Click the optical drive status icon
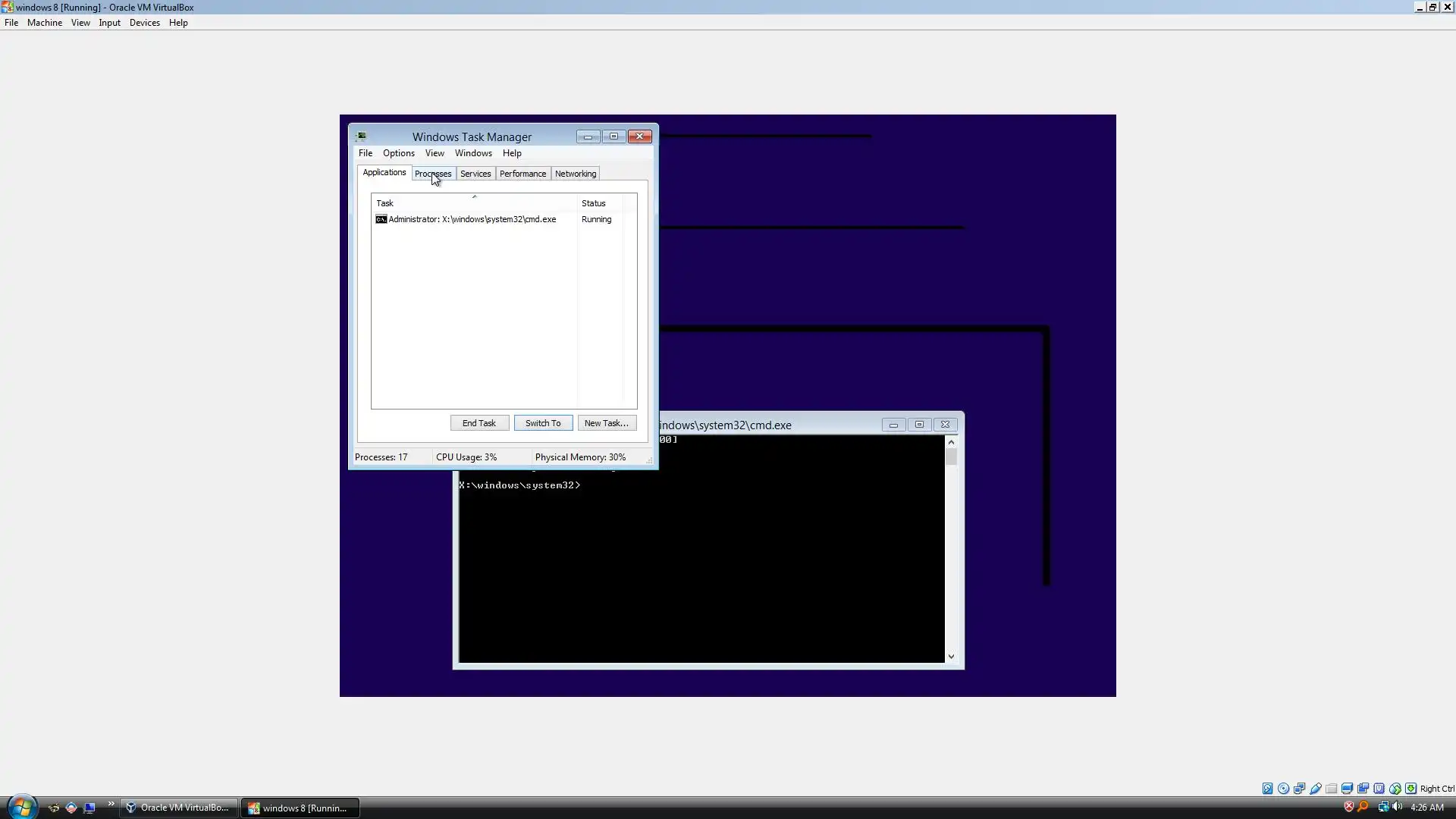1456x819 pixels. tap(1283, 789)
